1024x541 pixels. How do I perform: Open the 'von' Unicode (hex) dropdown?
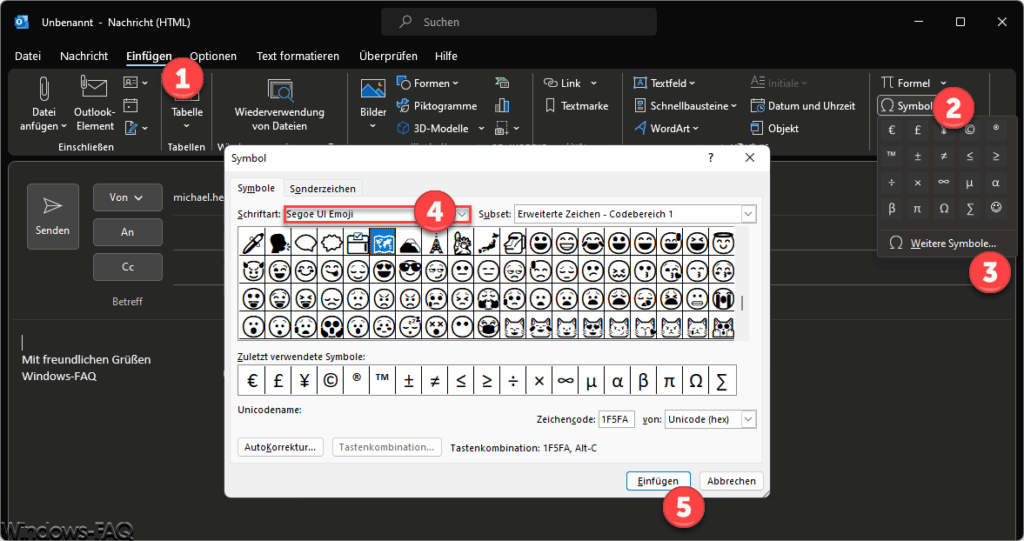(x=748, y=419)
